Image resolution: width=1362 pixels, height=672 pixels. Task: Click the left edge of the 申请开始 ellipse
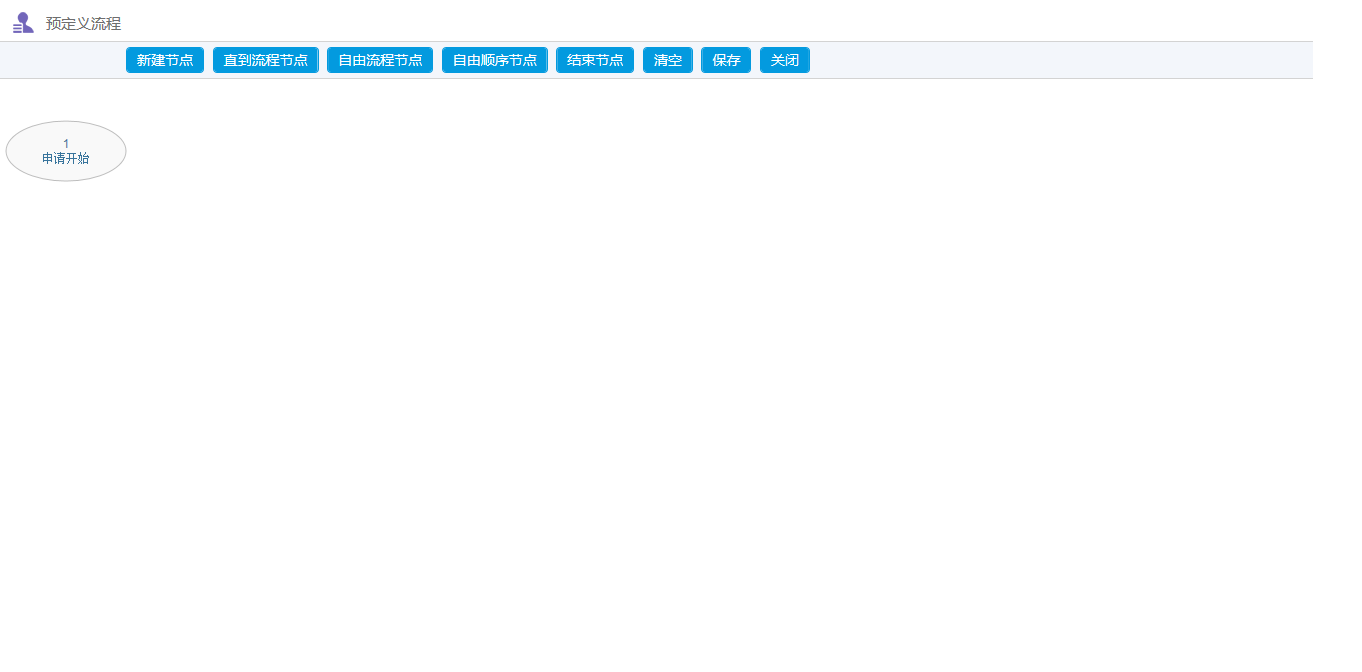tap(9, 151)
